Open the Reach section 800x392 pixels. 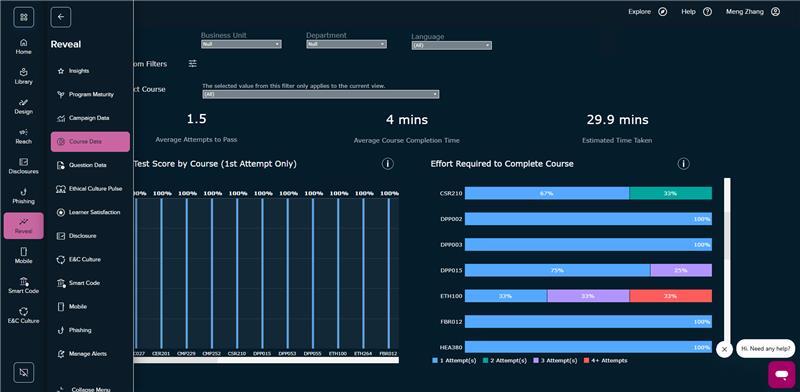click(x=23, y=136)
